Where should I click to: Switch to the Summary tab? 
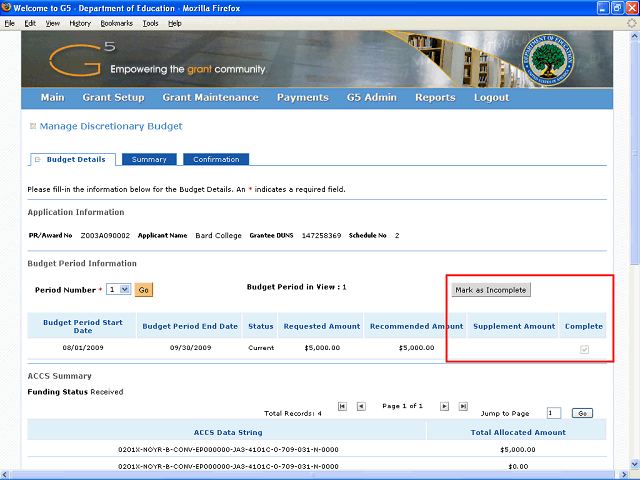click(149, 160)
